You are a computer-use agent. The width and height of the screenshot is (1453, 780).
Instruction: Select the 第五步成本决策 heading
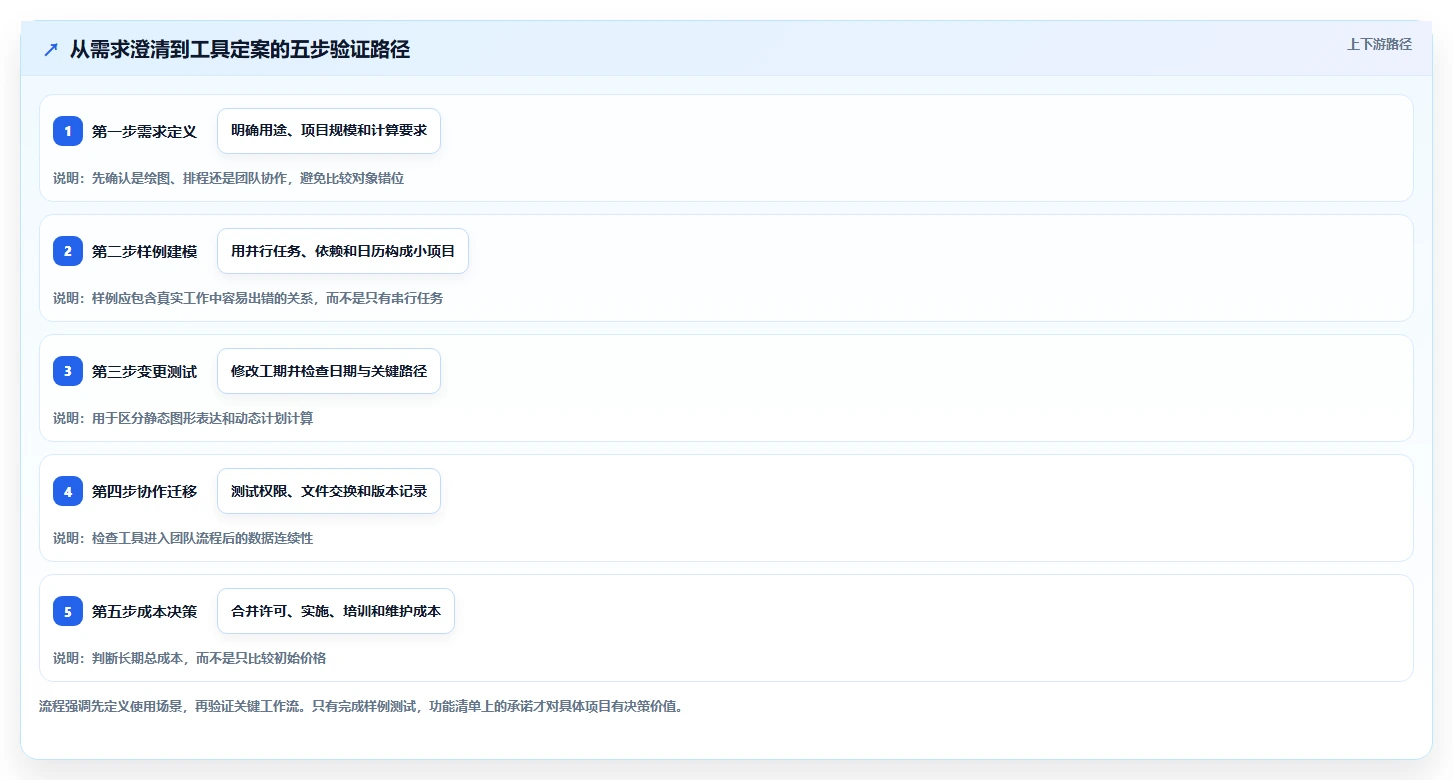pos(144,611)
